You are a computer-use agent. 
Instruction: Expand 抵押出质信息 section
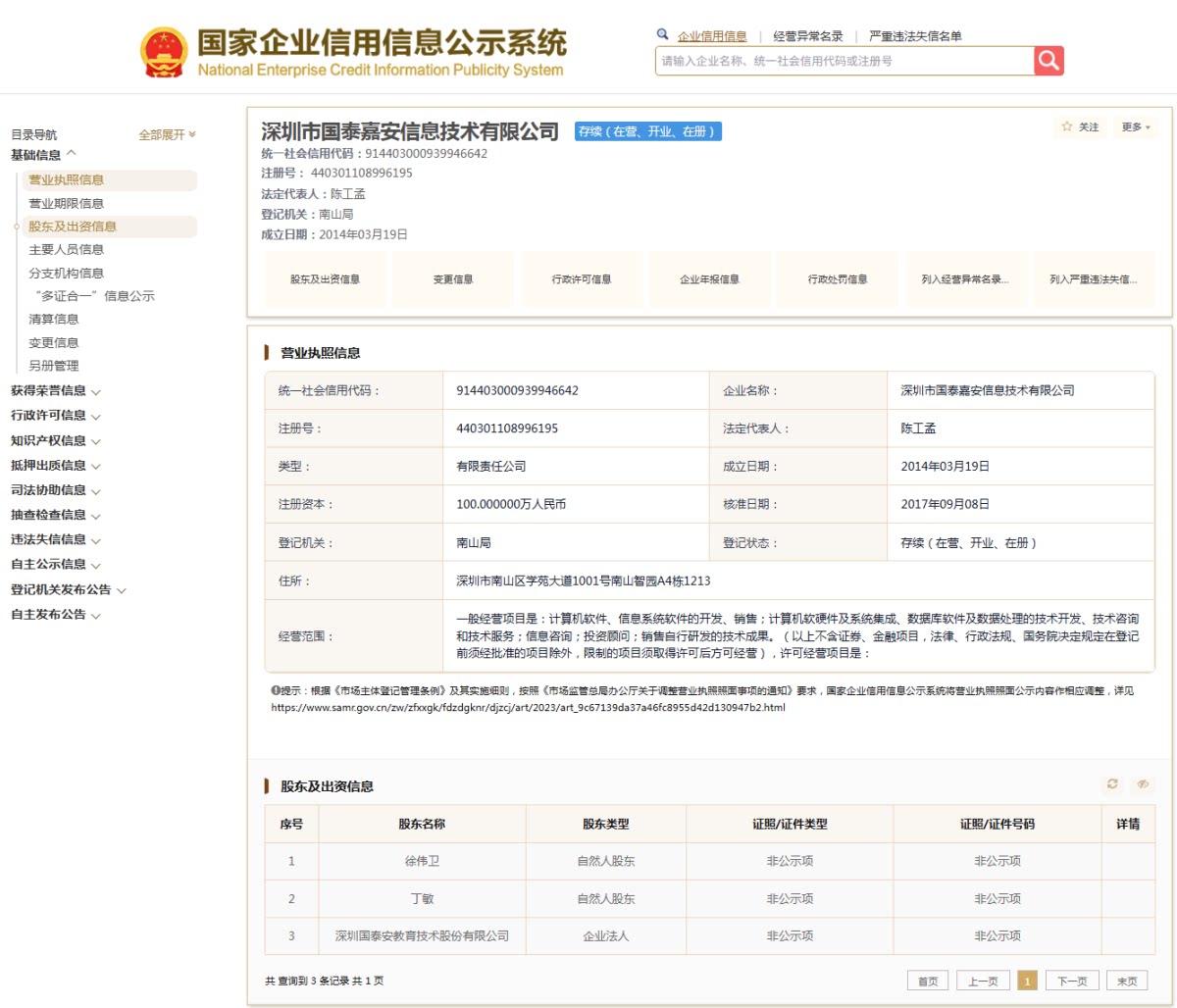tap(55, 465)
